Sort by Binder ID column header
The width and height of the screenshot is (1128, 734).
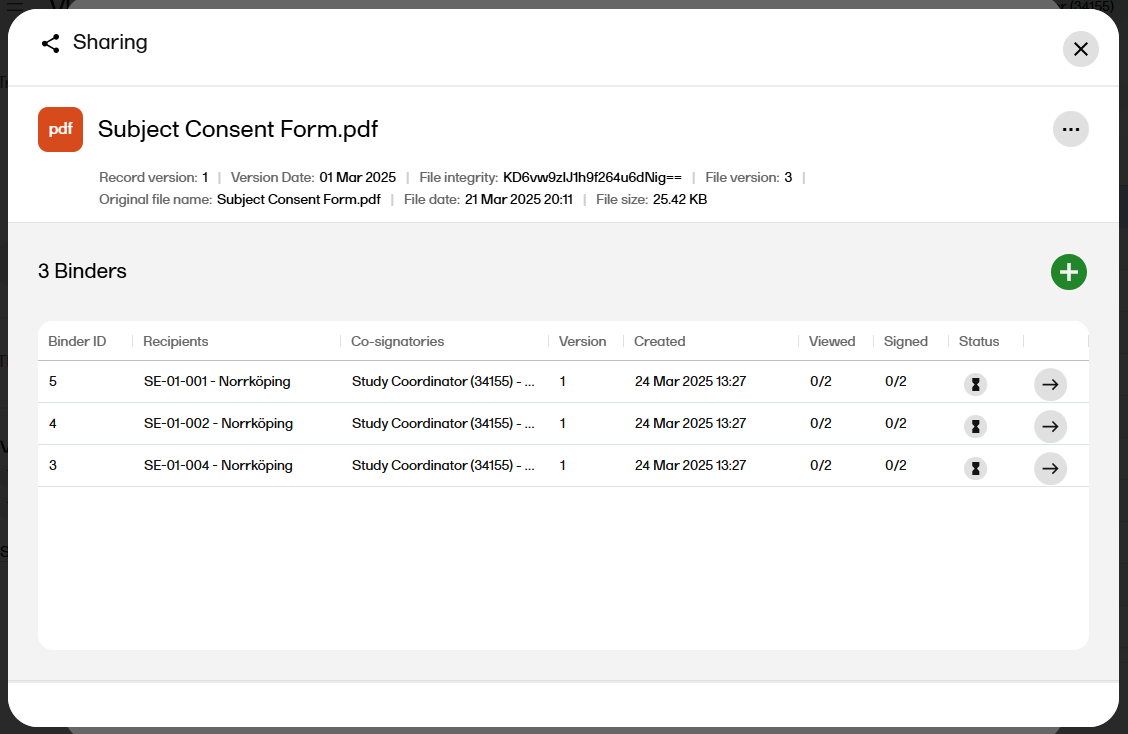[x=77, y=341]
